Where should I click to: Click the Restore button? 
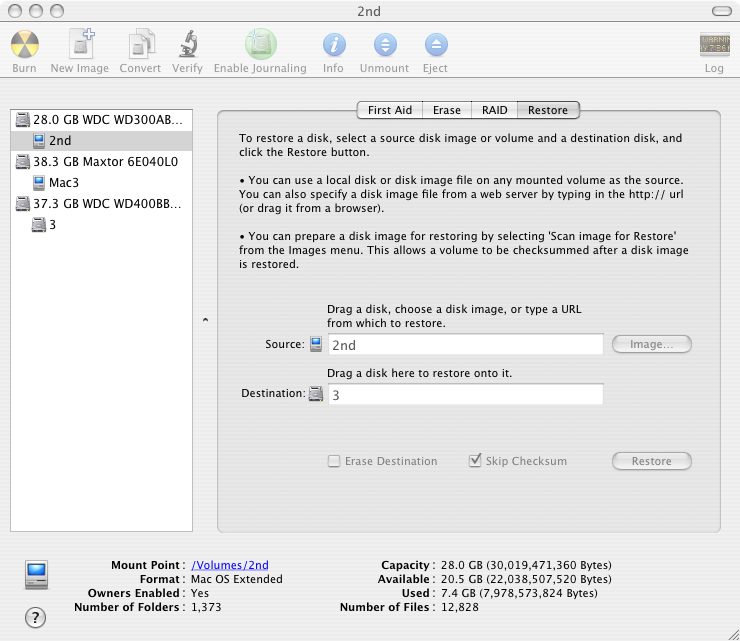tap(652, 461)
